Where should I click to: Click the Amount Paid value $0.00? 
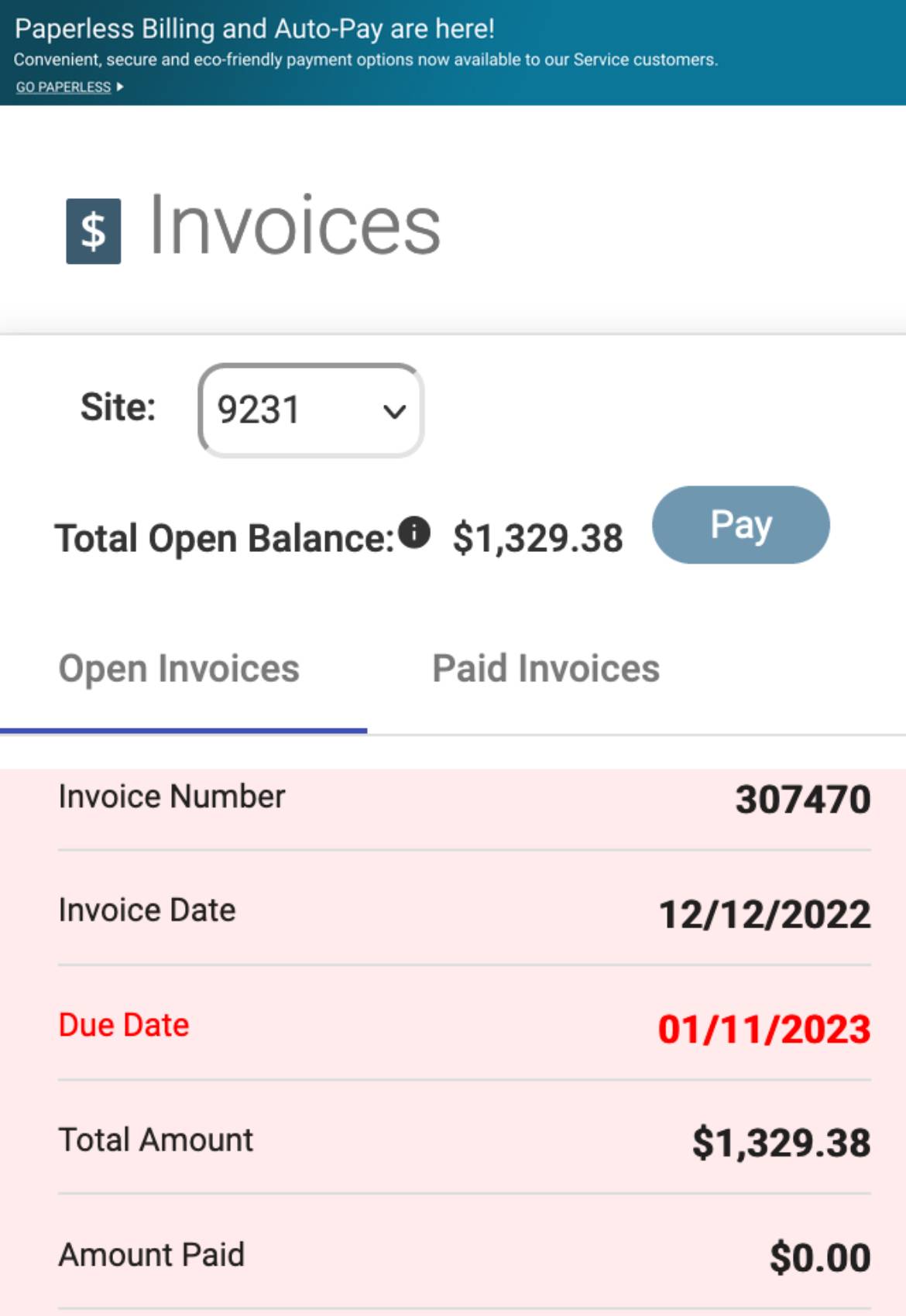[x=820, y=1258]
